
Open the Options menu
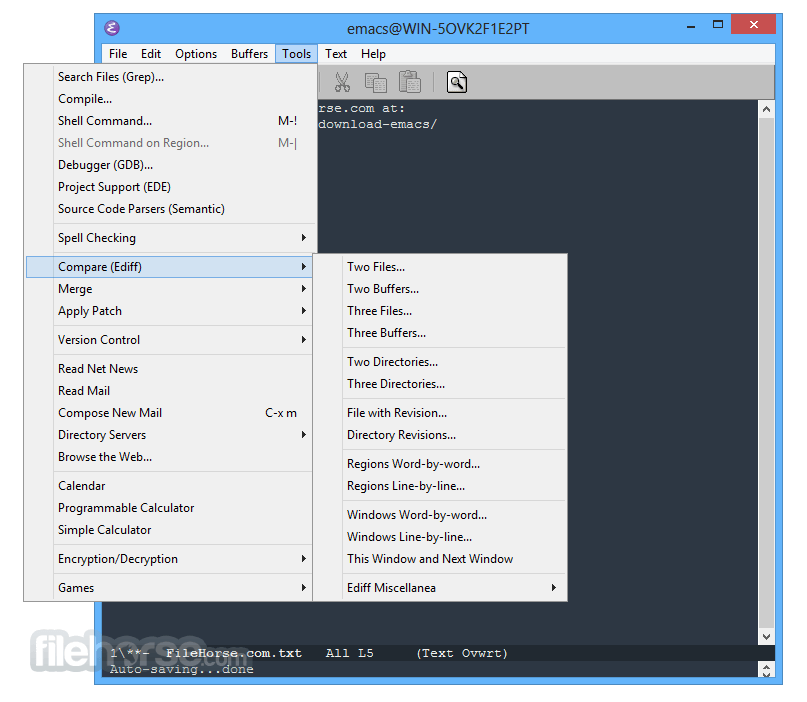click(x=196, y=54)
